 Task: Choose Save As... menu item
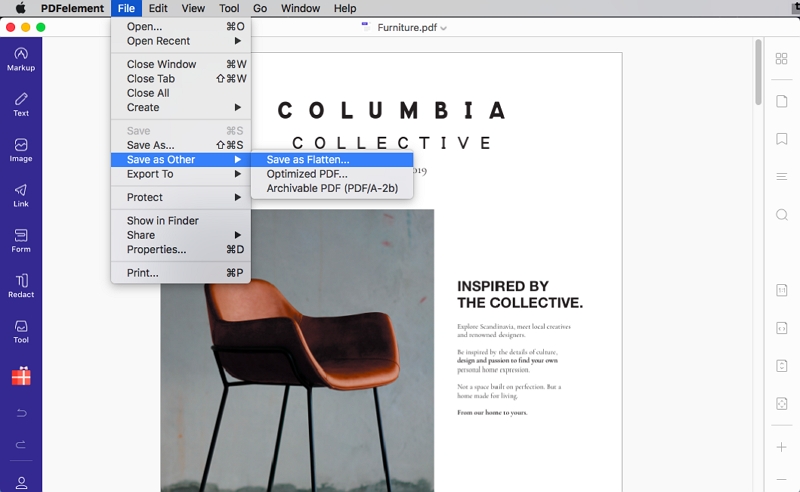click(x=181, y=145)
